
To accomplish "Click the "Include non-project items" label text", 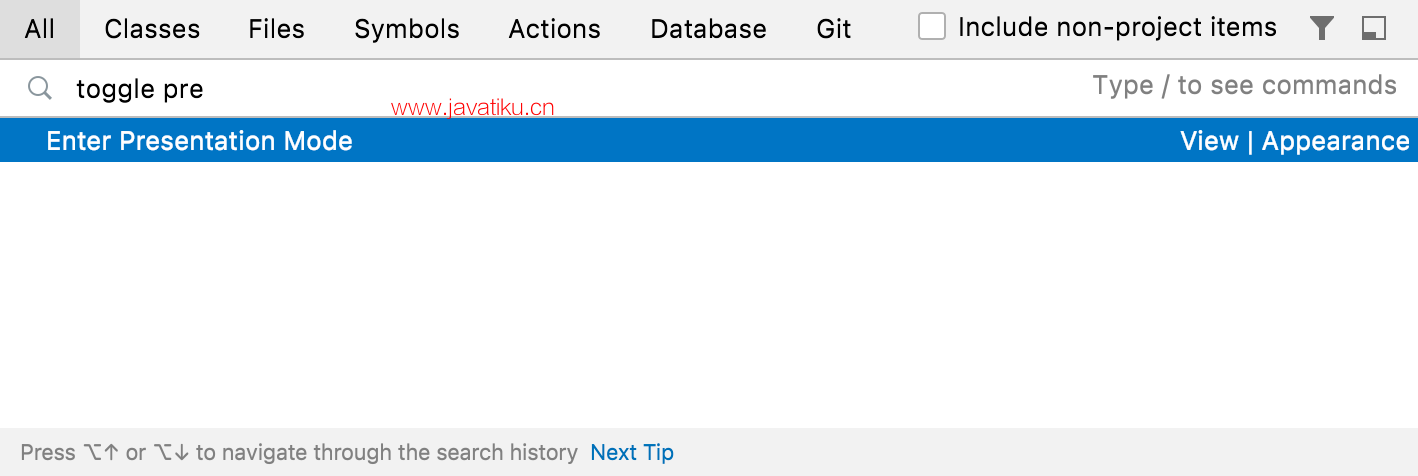I will tap(1117, 28).
